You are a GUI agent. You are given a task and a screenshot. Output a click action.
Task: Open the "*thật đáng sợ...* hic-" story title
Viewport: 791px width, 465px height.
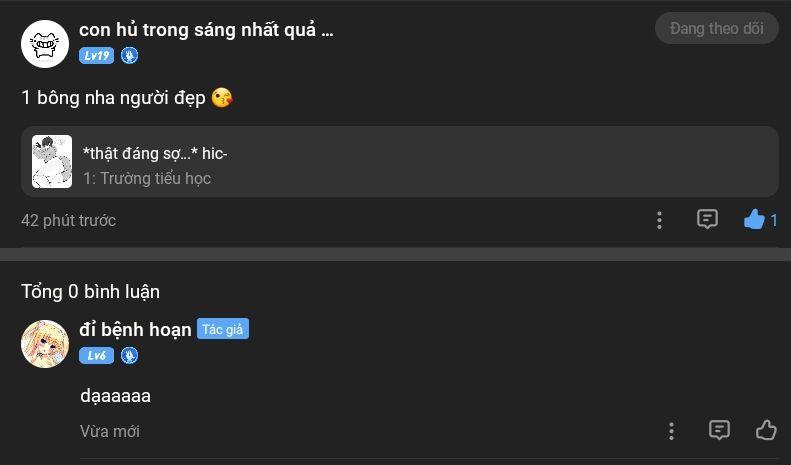[x=155, y=153]
